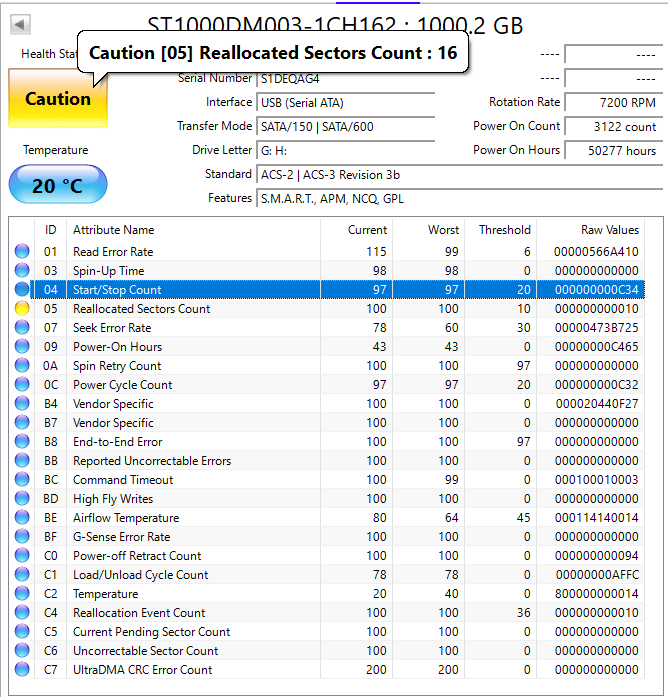Click the Threshold column header
The height and width of the screenshot is (697, 668).
click(x=500, y=230)
